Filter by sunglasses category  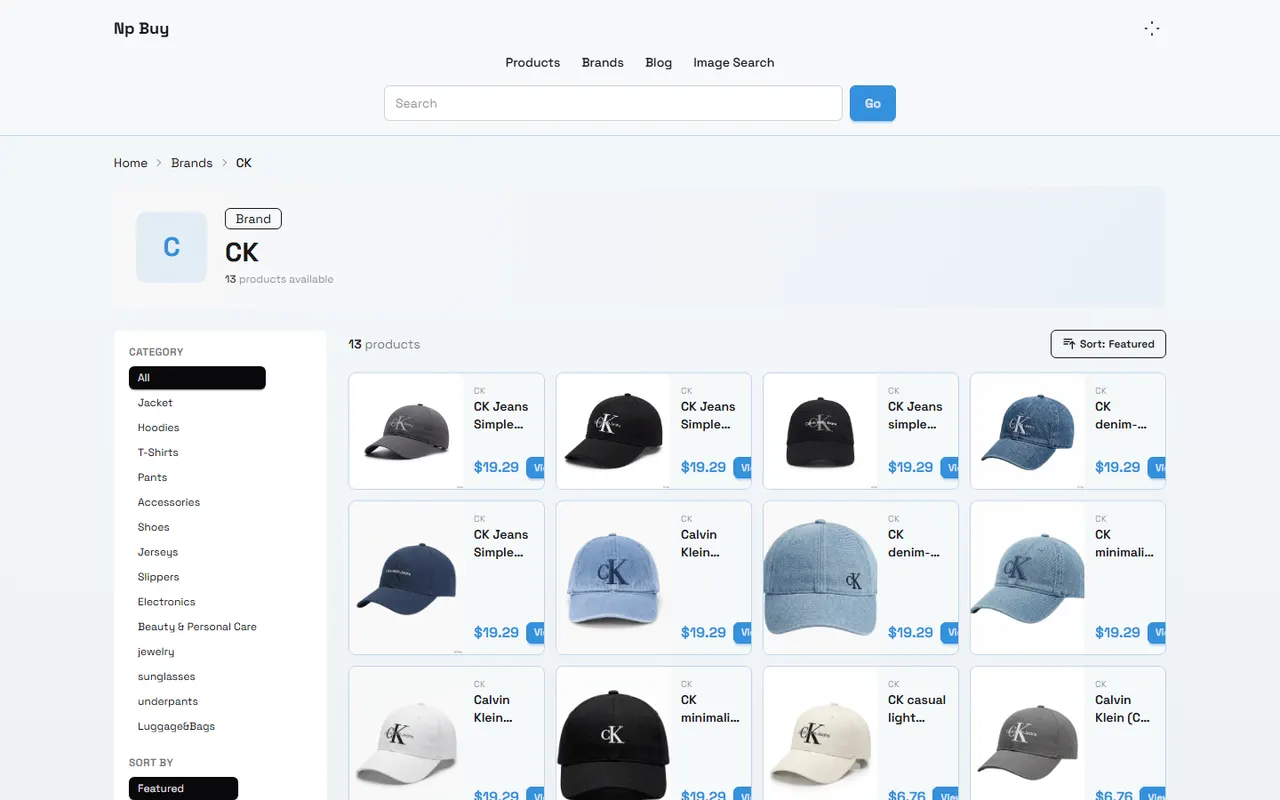[166, 677]
